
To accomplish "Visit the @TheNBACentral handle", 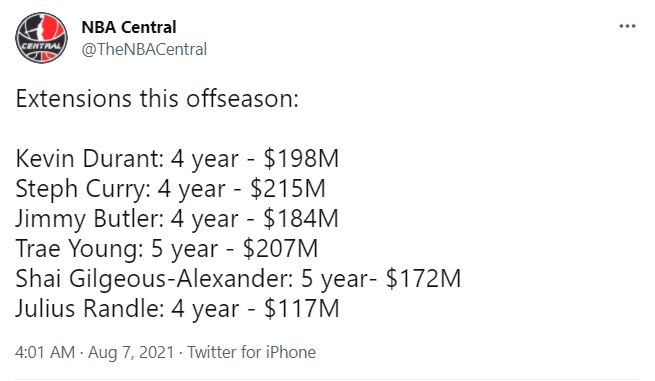I will tap(144, 49).
